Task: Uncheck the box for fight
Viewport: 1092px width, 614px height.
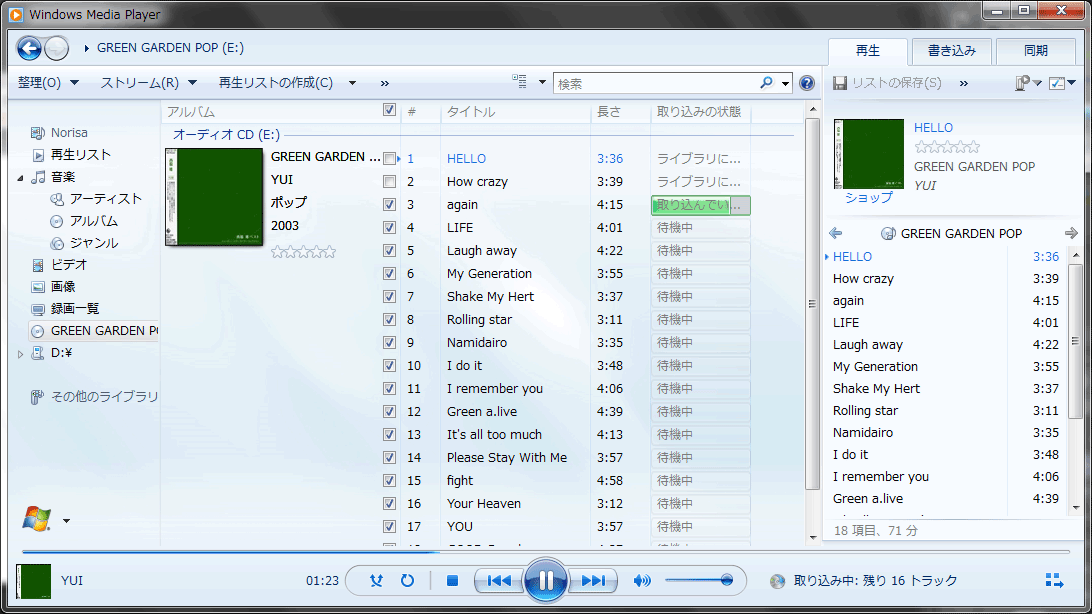Action: pos(389,480)
